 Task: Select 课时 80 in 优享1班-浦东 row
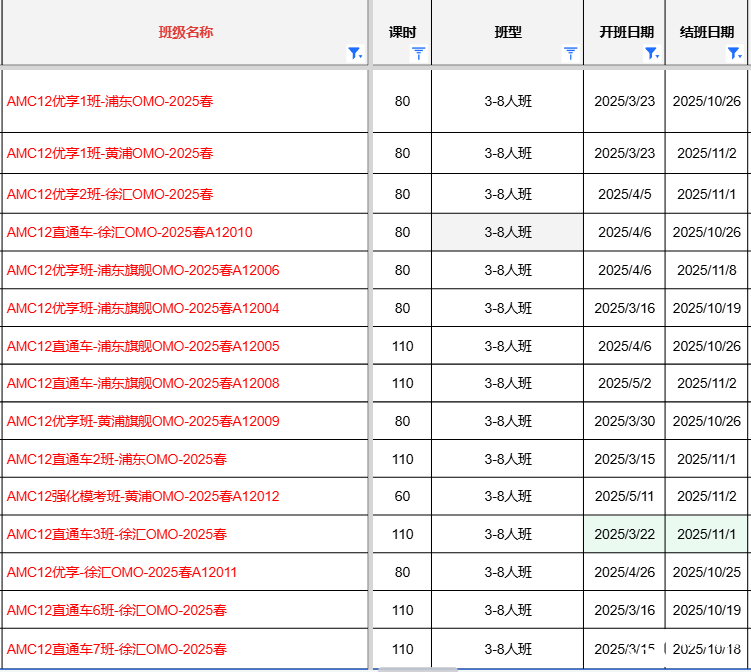click(402, 101)
